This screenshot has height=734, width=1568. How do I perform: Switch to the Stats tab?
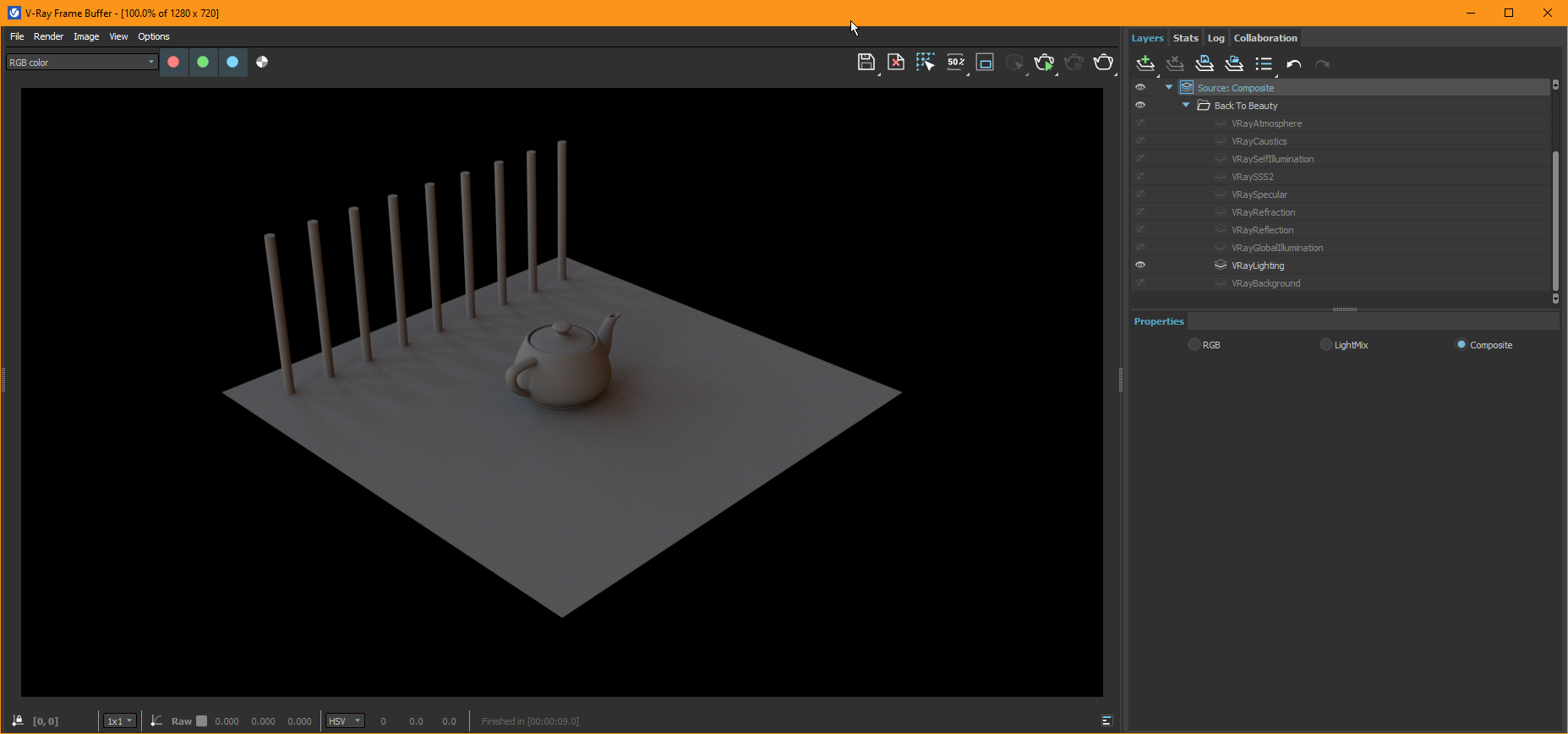tap(1185, 38)
